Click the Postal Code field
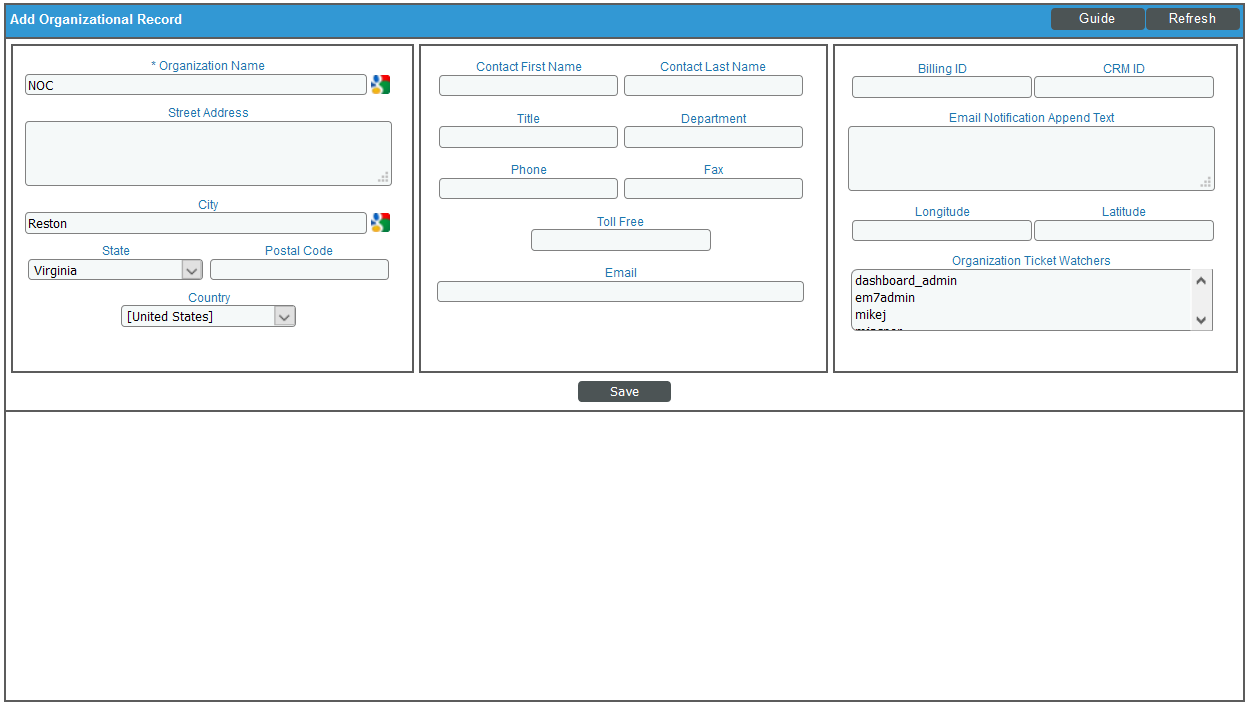Viewport: 1248px width, 705px height. pos(299,270)
